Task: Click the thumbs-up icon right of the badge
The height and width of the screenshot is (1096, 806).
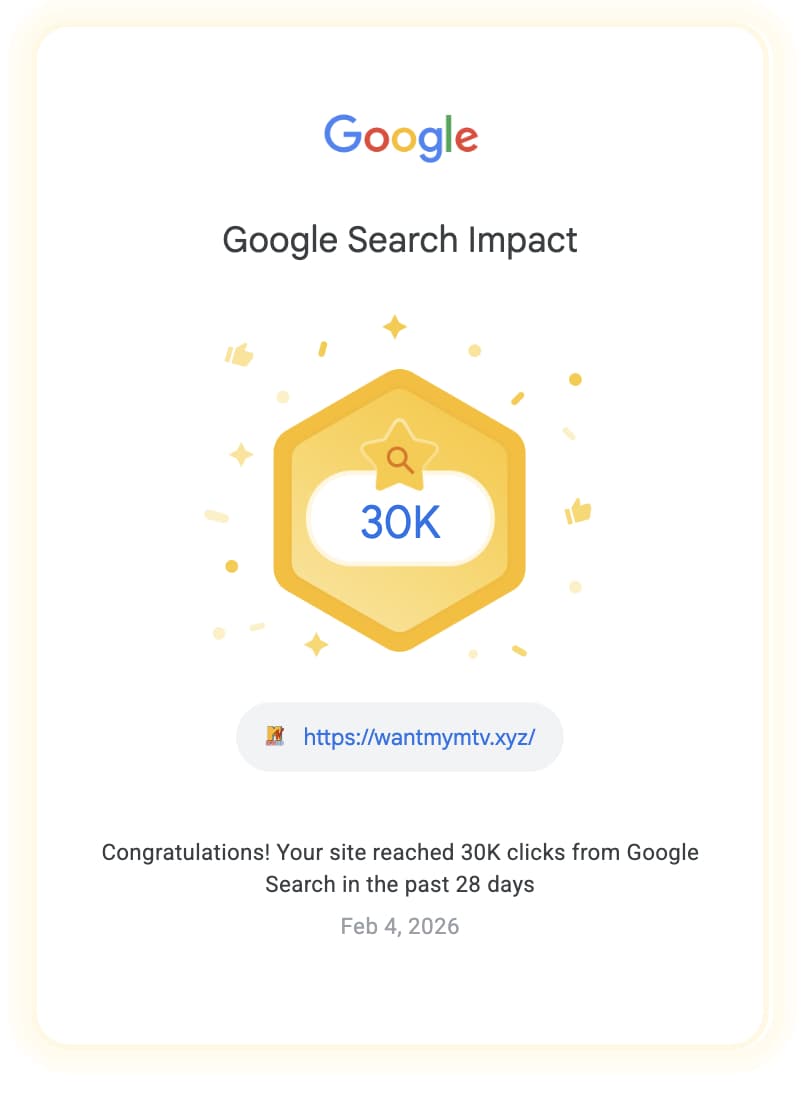Action: pyautogui.click(x=578, y=511)
